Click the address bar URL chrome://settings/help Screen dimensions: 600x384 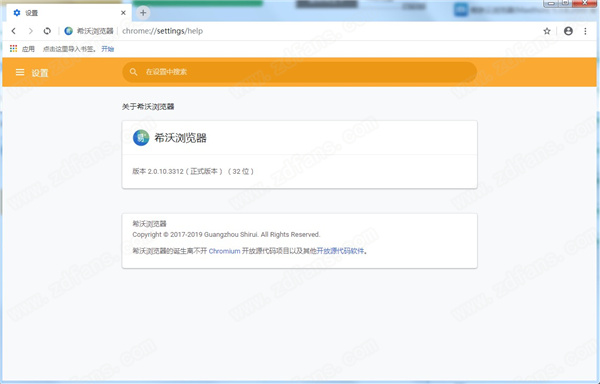pos(162,31)
